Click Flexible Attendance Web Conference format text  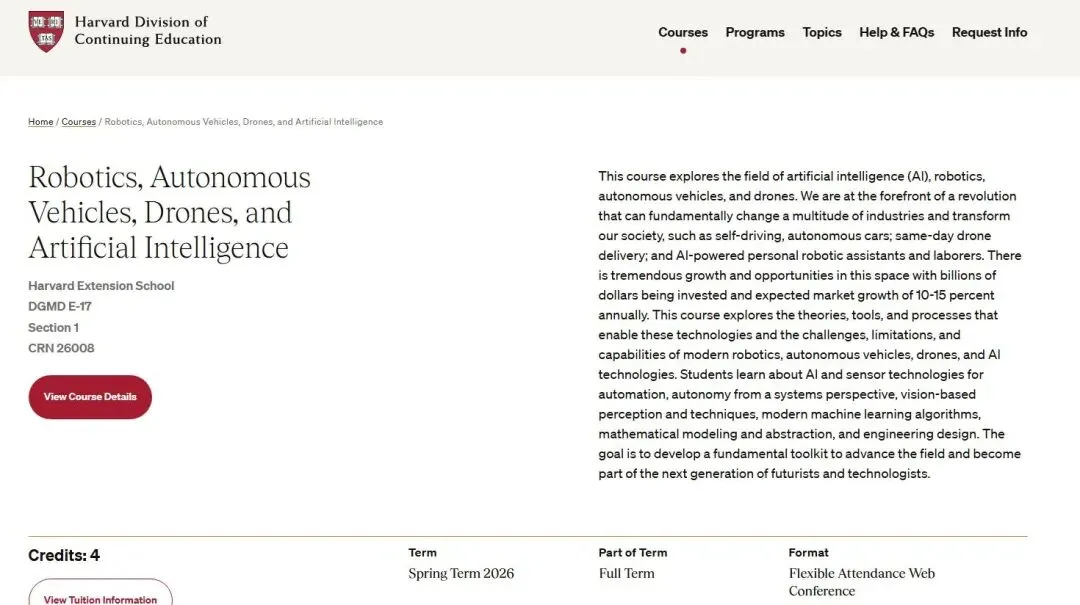pyautogui.click(x=862, y=582)
